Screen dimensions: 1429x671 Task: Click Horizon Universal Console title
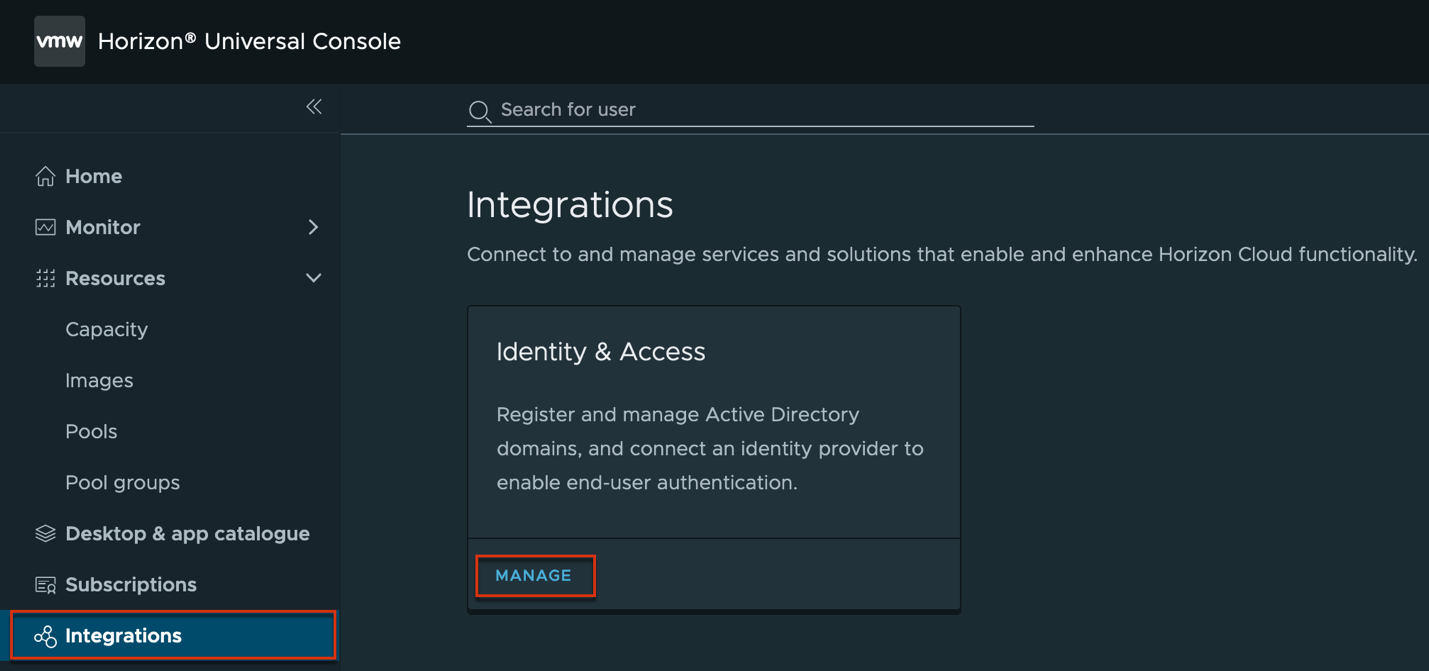point(249,41)
